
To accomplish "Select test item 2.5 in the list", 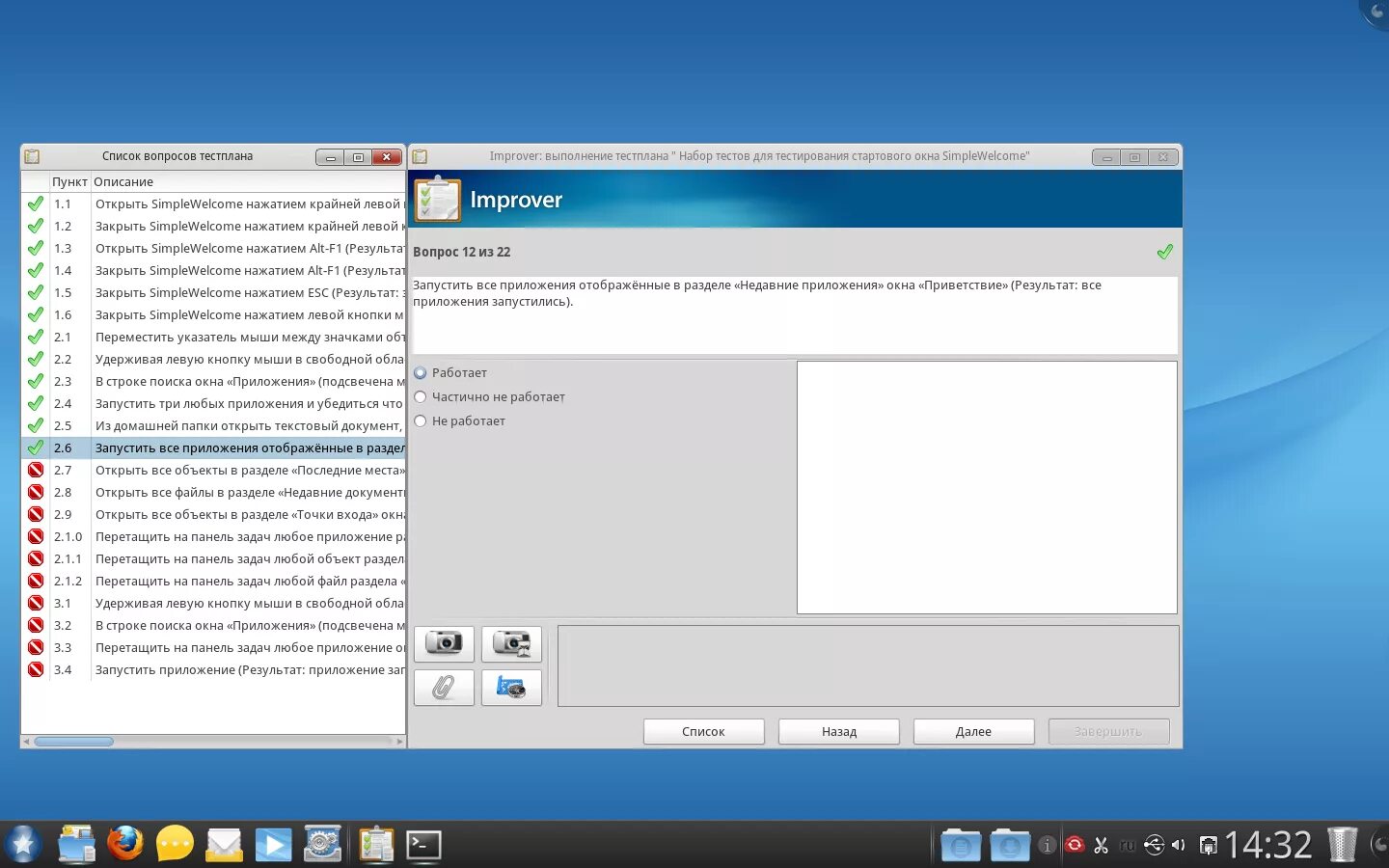I will click(213, 426).
